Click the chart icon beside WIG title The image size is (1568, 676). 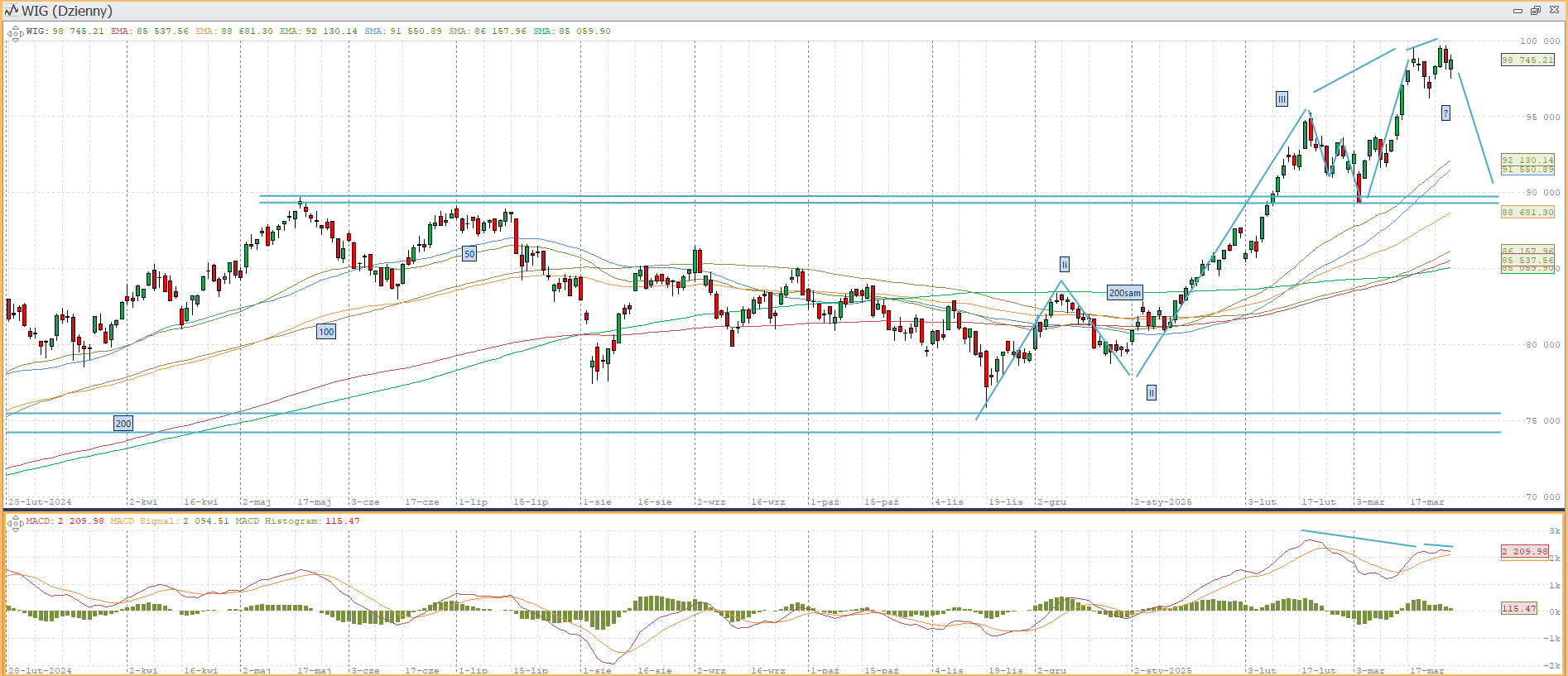click(x=12, y=11)
